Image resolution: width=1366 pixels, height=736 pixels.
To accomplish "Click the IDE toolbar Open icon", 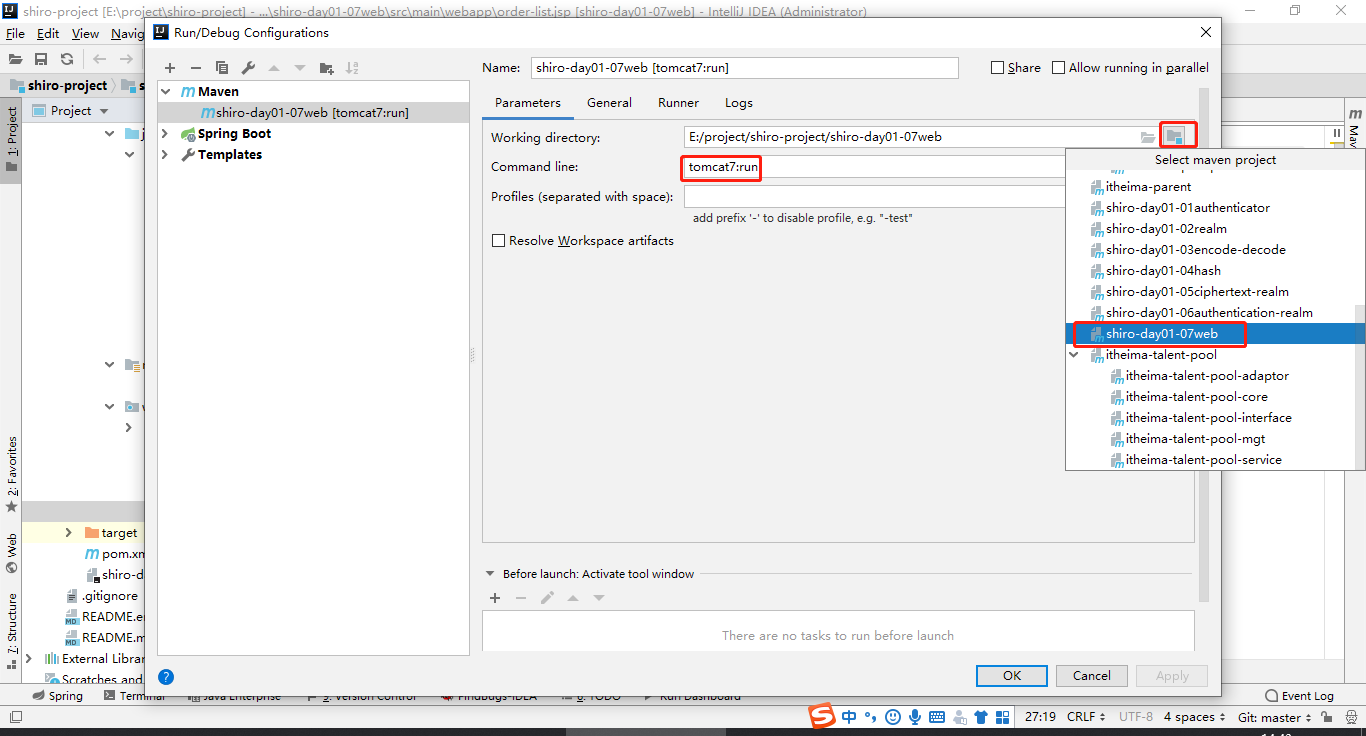I will click(15, 60).
